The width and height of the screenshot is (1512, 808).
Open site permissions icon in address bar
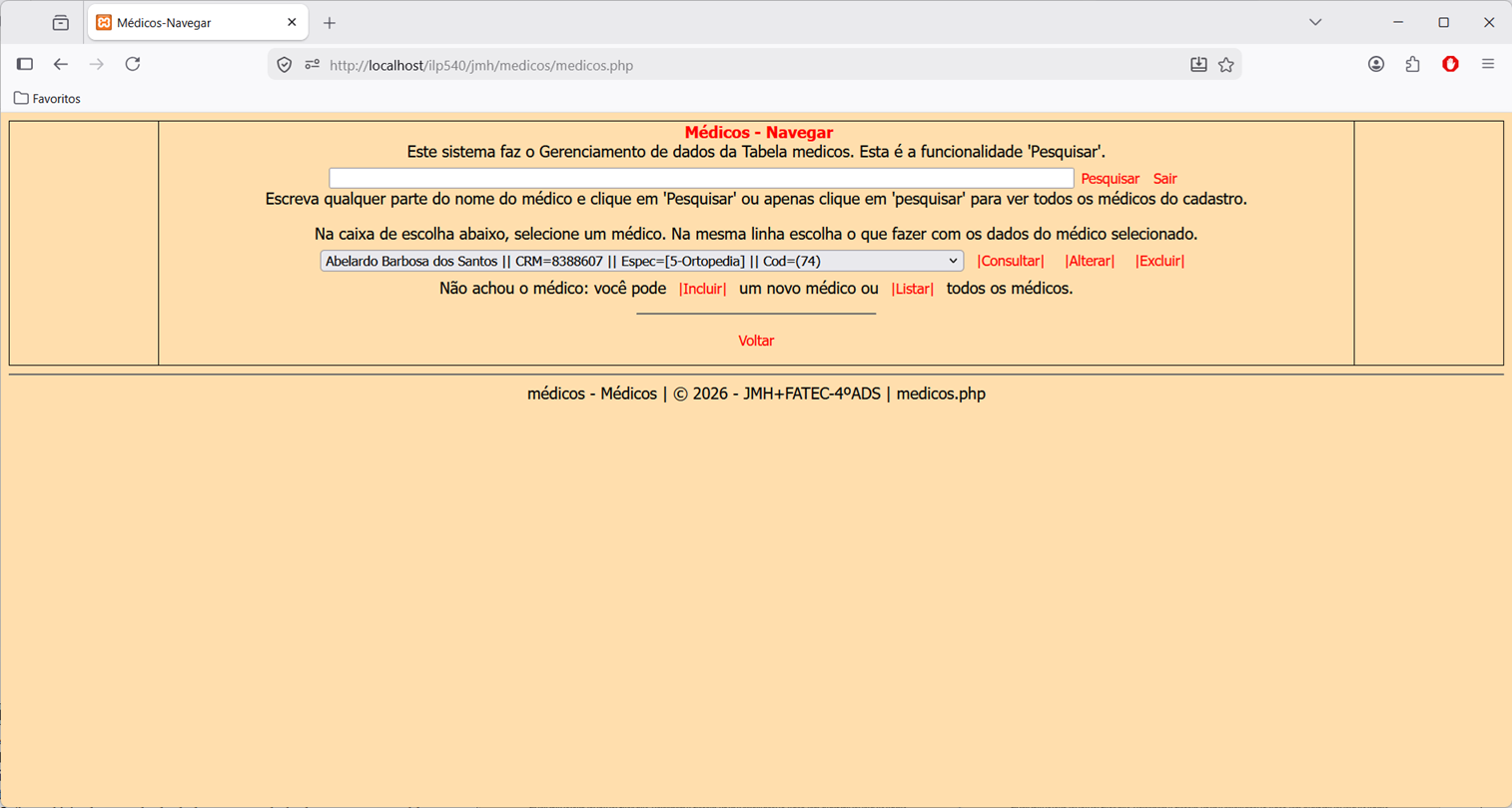point(312,65)
